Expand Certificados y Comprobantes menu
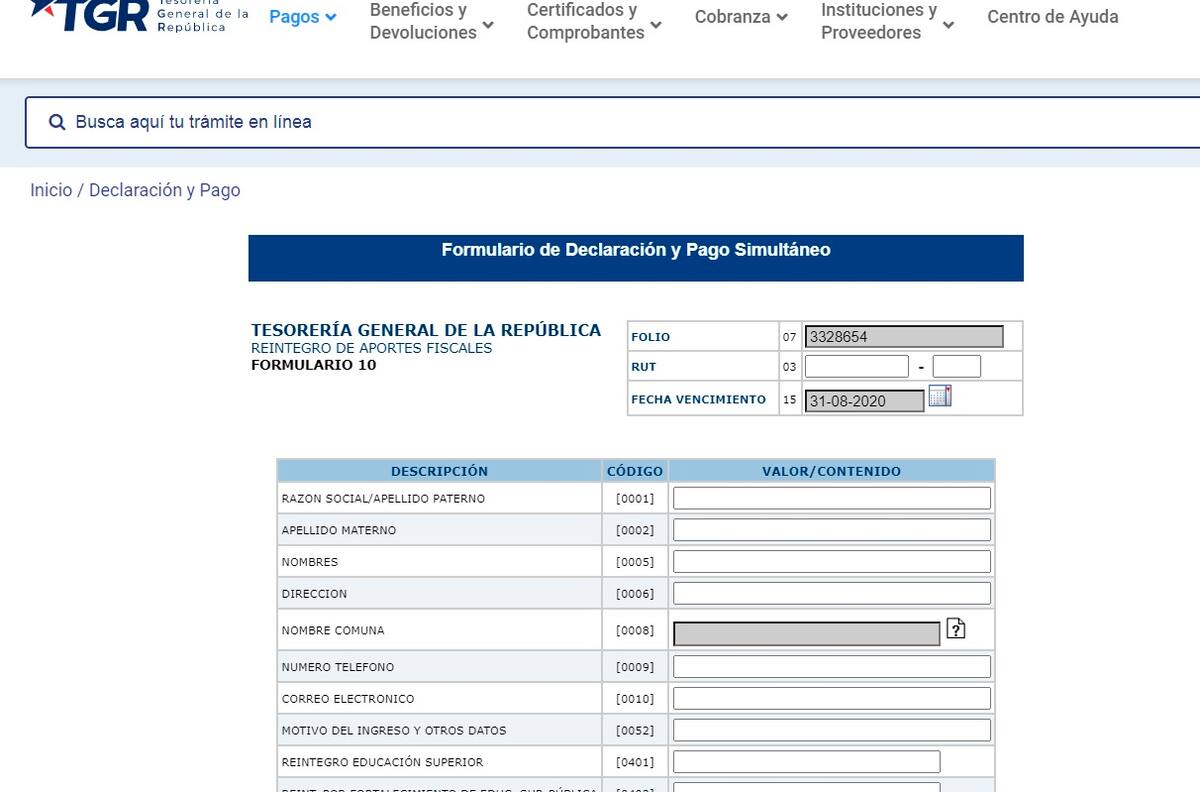Image resolution: width=1200 pixels, height=792 pixels. [x=594, y=21]
